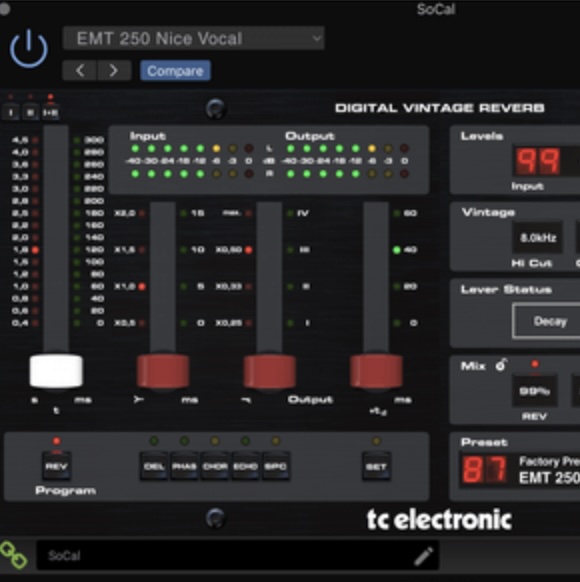
Task: Click the white decay time fader cap
Action: pyautogui.click(x=56, y=371)
